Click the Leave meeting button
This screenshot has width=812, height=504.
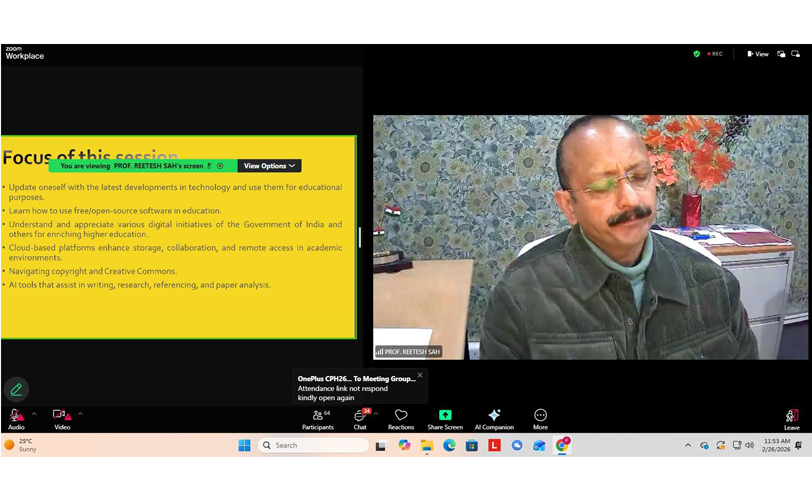[x=792, y=420]
